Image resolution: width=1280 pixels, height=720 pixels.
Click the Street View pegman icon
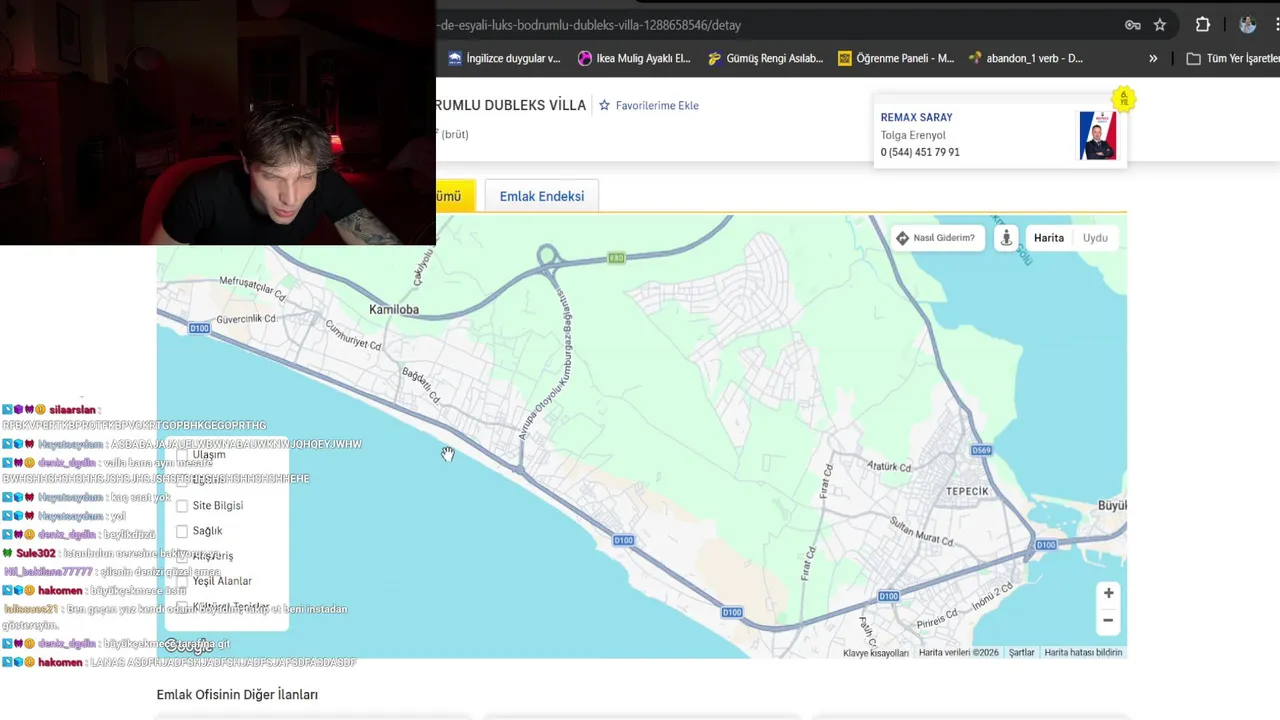(x=1006, y=238)
